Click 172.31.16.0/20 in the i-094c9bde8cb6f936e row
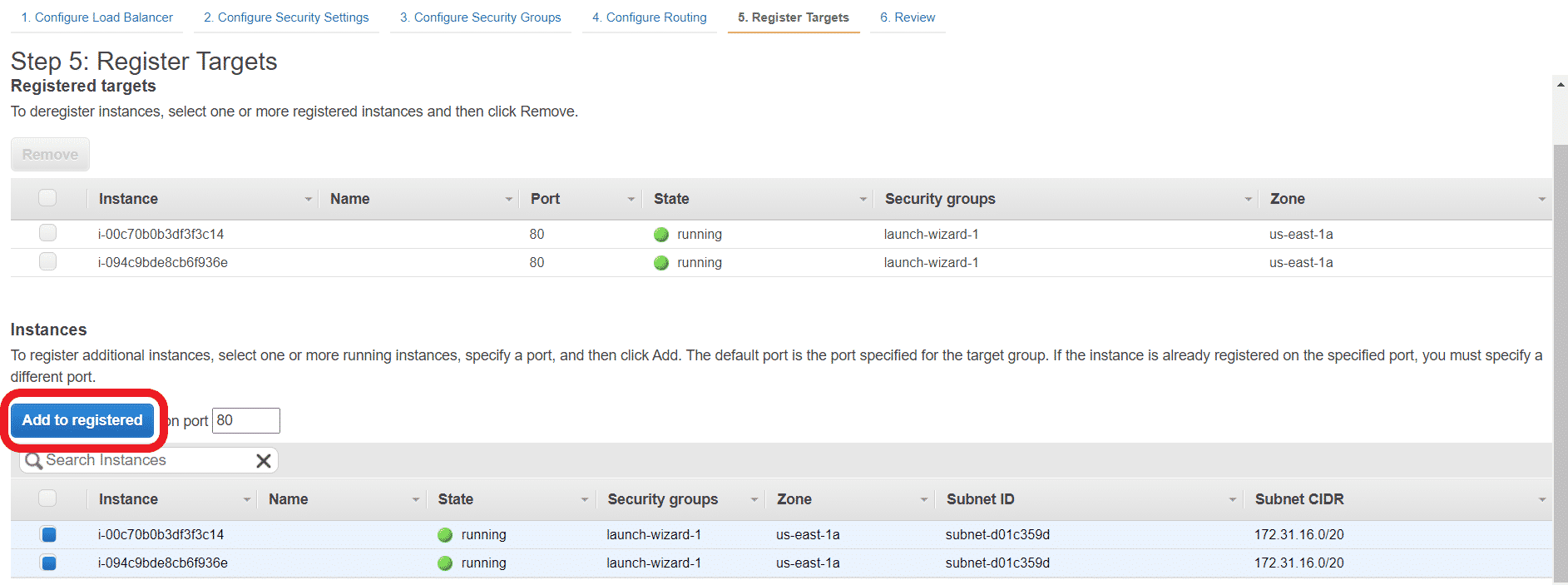Screen dimensions: 1568x585 tap(1298, 563)
